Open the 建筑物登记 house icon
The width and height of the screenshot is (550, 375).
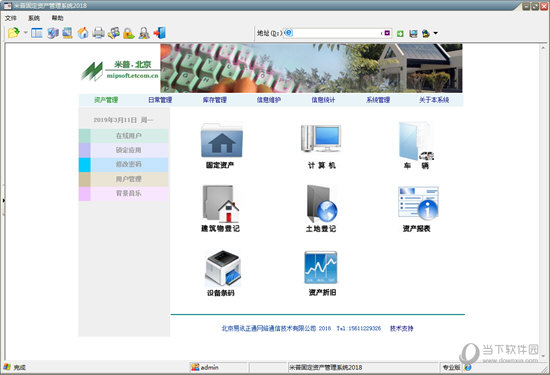tap(221, 204)
